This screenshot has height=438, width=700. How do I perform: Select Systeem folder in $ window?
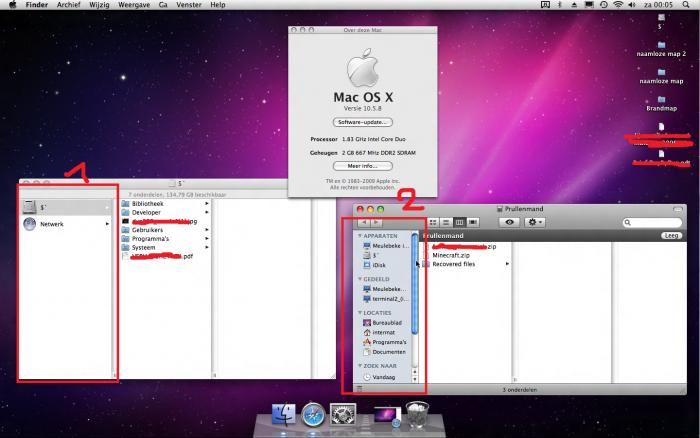[138, 247]
